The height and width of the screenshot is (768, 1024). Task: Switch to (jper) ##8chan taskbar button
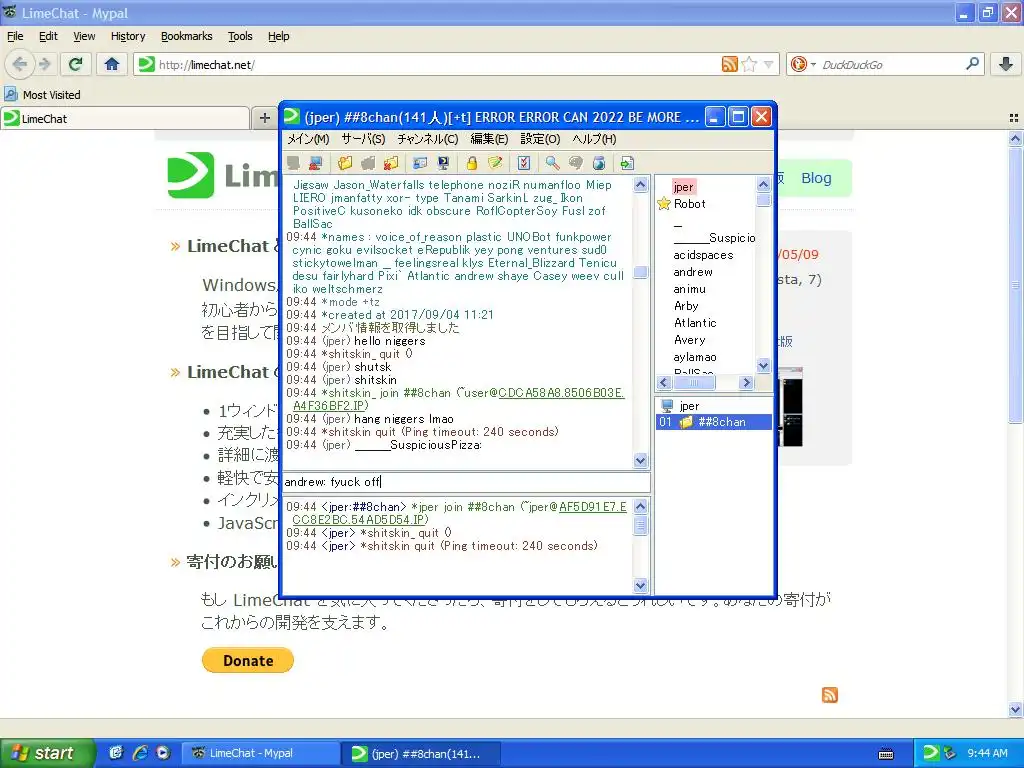coord(422,753)
